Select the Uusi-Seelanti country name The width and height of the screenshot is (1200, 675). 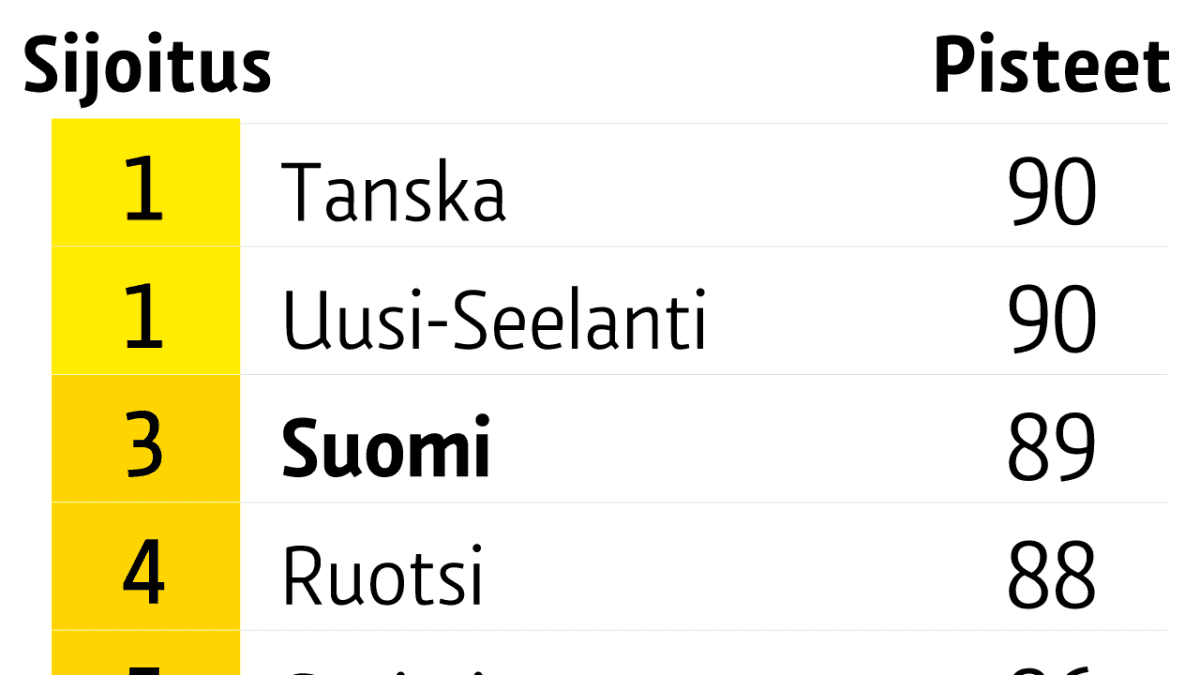[x=495, y=321]
